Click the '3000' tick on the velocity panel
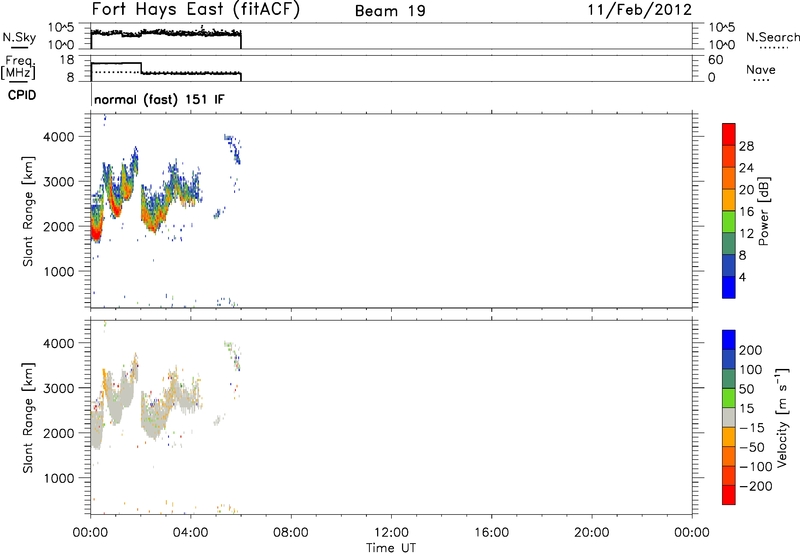This screenshot has width=800, height=554. pyautogui.click(x=59, y=388)
